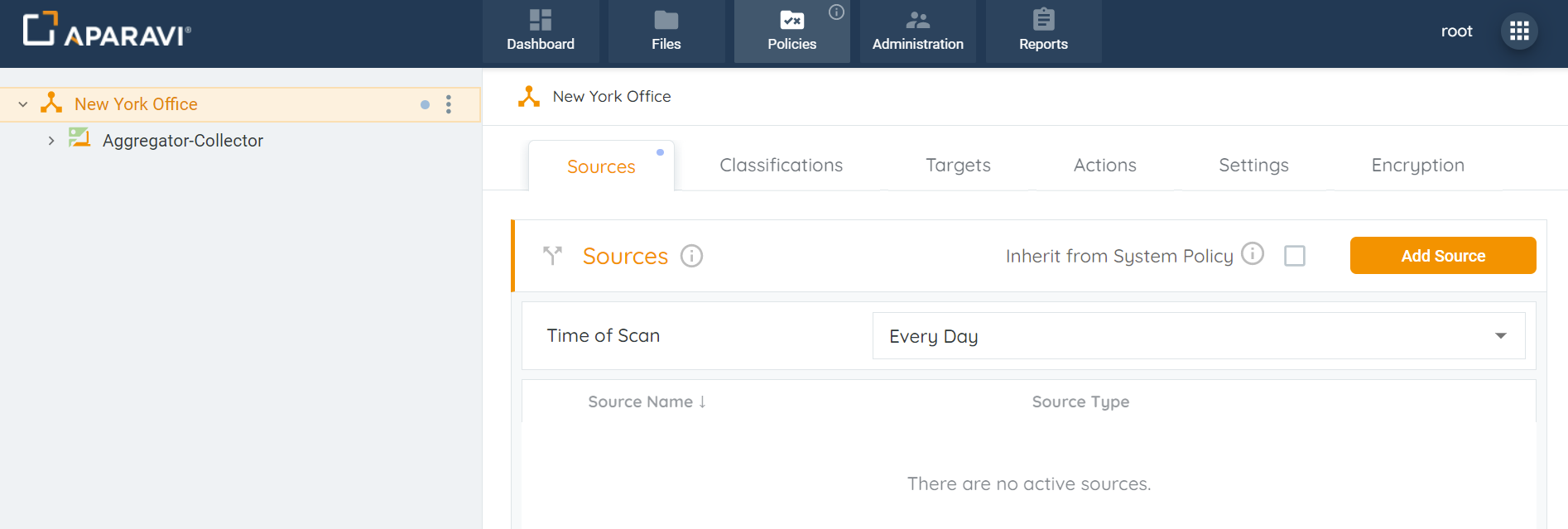The width and height of the screenshot is (1568, 529).
Task: Enable Inherit from System Policy checkbox
Action: pyautogui.click(x=1295, y=256)
